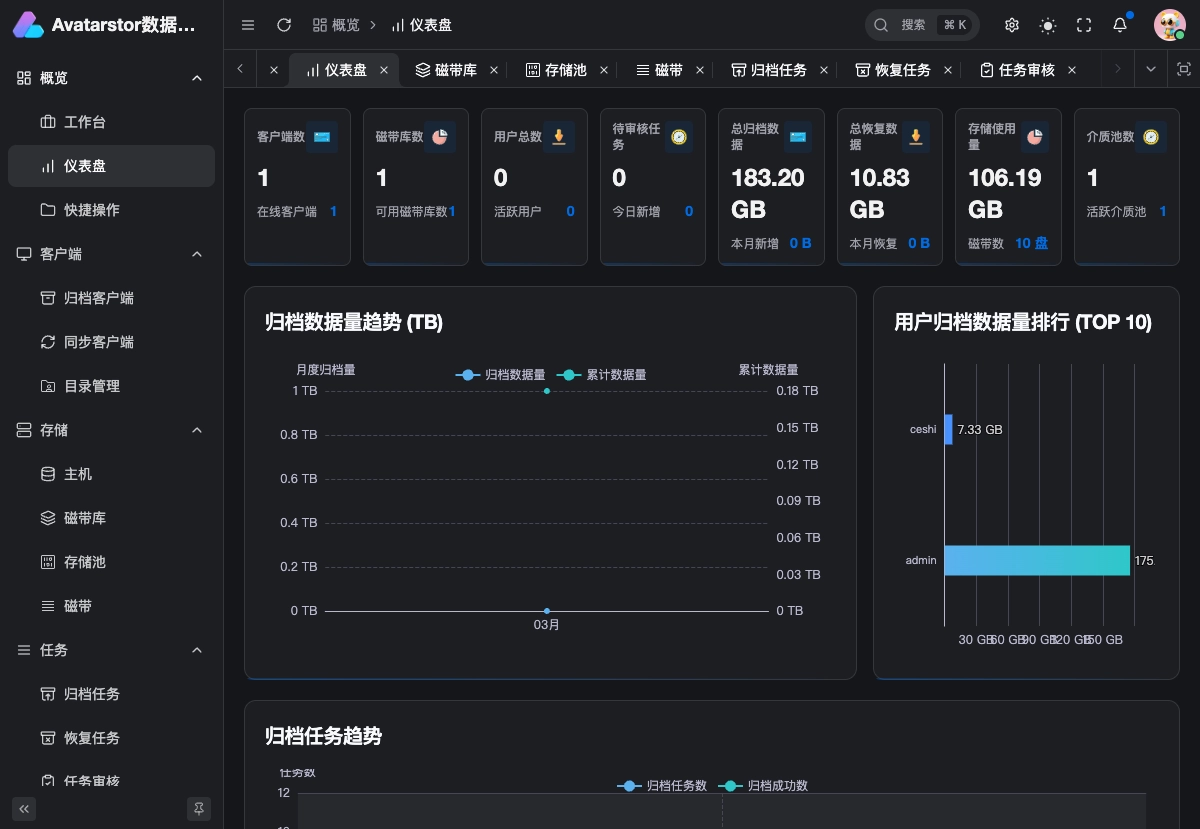
Task: Close the 仪表盘 tab
Action: tap(384, 70)
